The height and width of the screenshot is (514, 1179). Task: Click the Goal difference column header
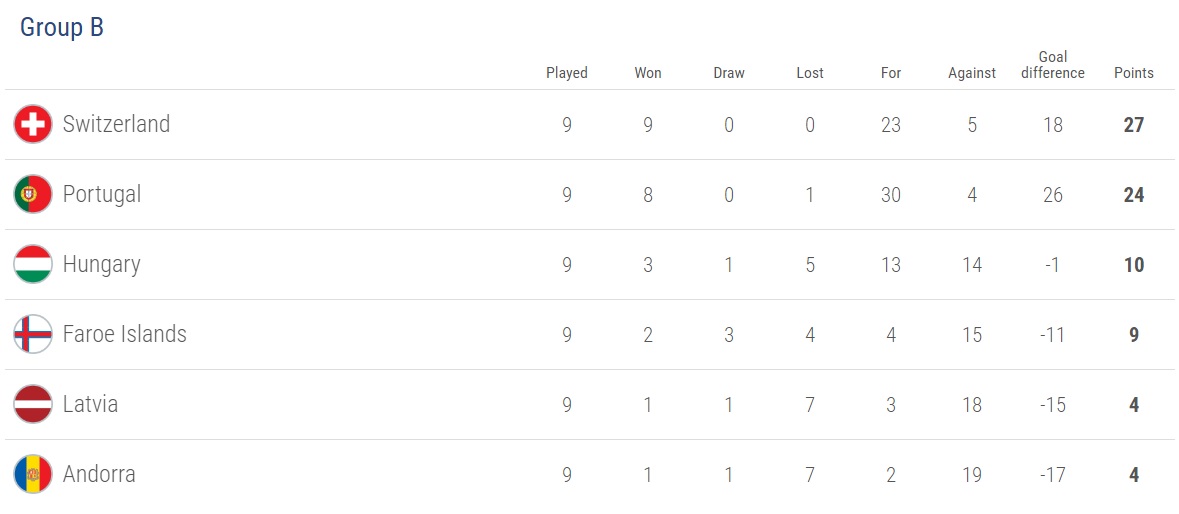tap(1052, 65)
